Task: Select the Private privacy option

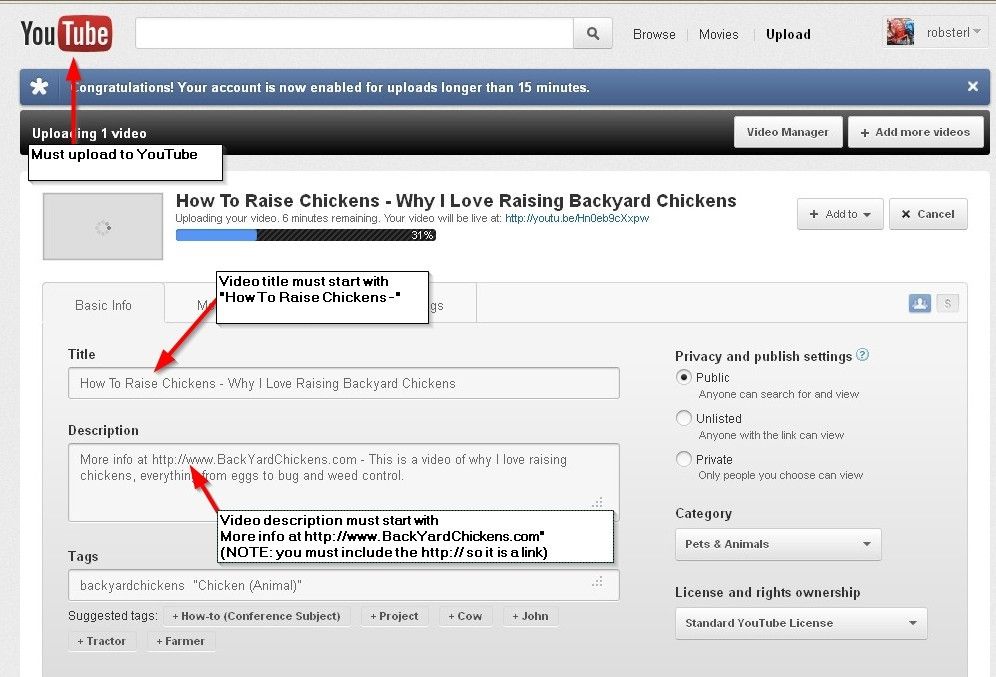Action: pos(684,459)
